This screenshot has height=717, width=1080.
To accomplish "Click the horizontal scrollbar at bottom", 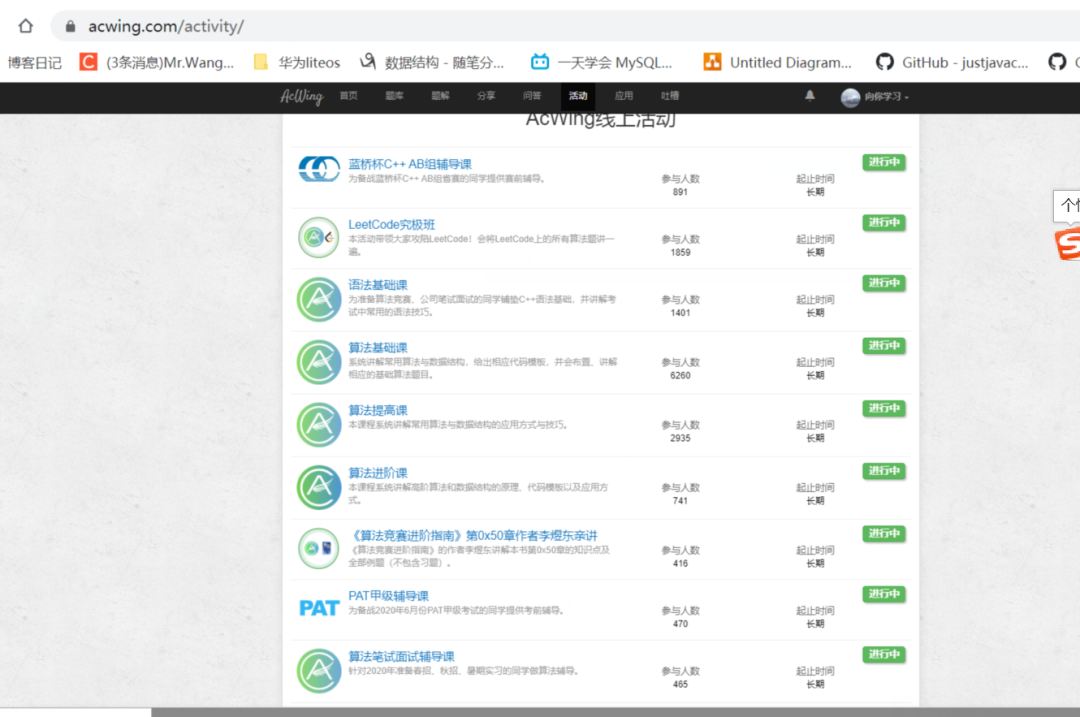I will coord(615,712).
